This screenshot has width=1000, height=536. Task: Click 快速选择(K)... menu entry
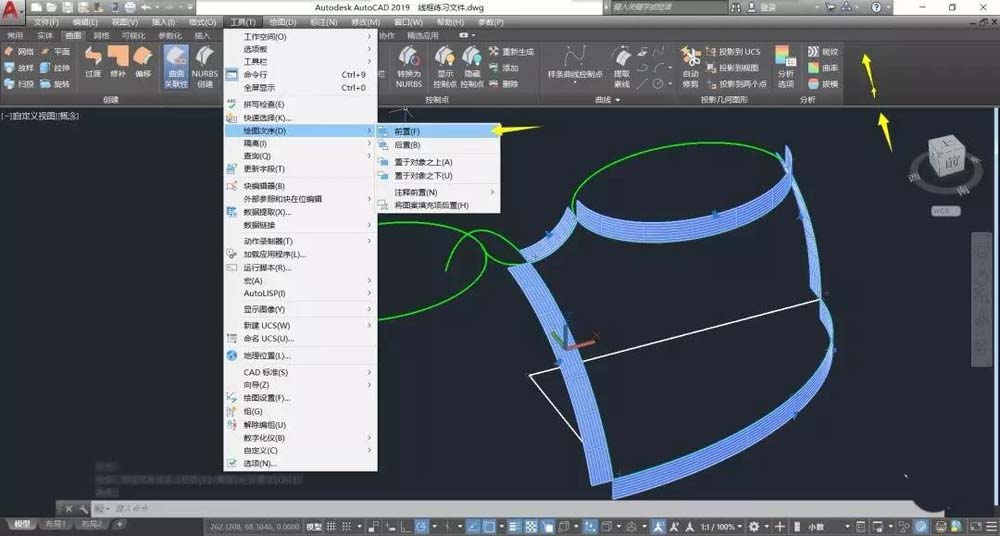click(300, 117)
